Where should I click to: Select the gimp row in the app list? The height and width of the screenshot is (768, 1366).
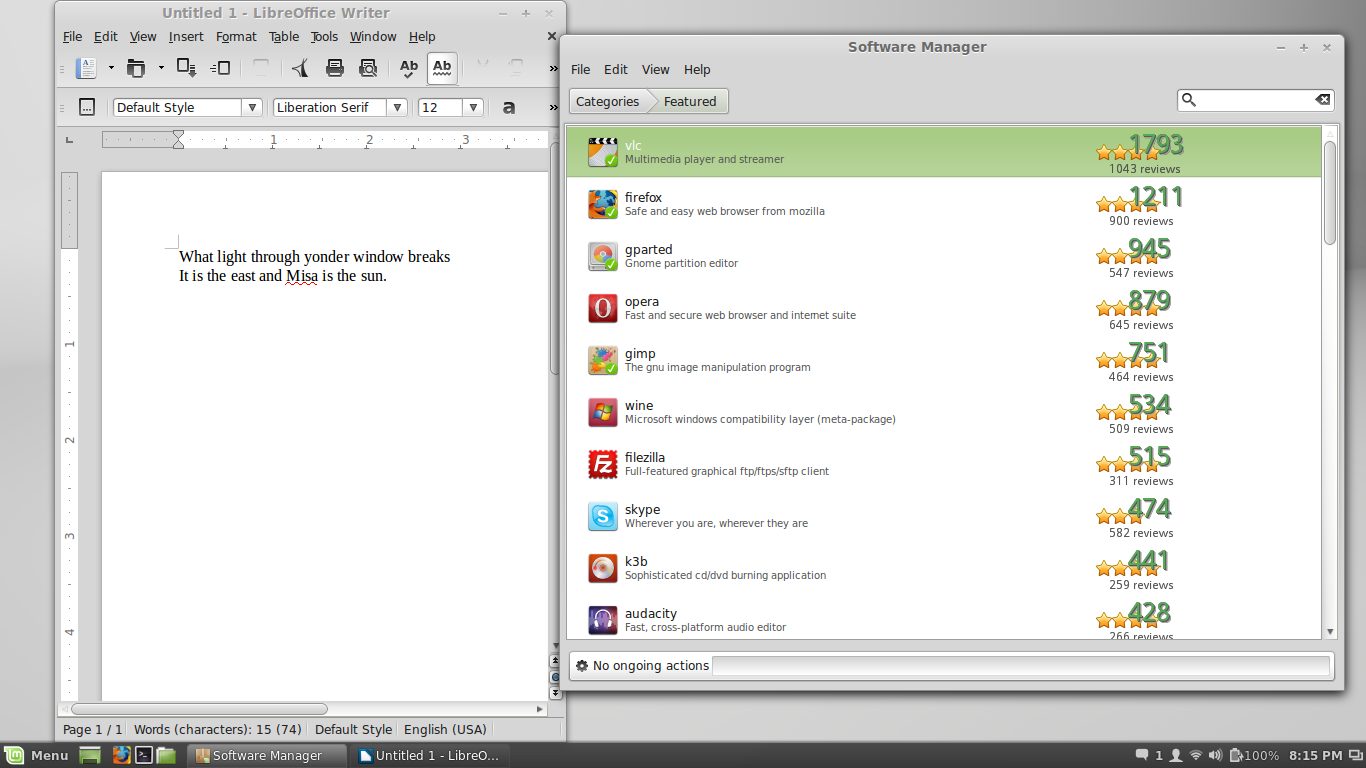(944, 360)
